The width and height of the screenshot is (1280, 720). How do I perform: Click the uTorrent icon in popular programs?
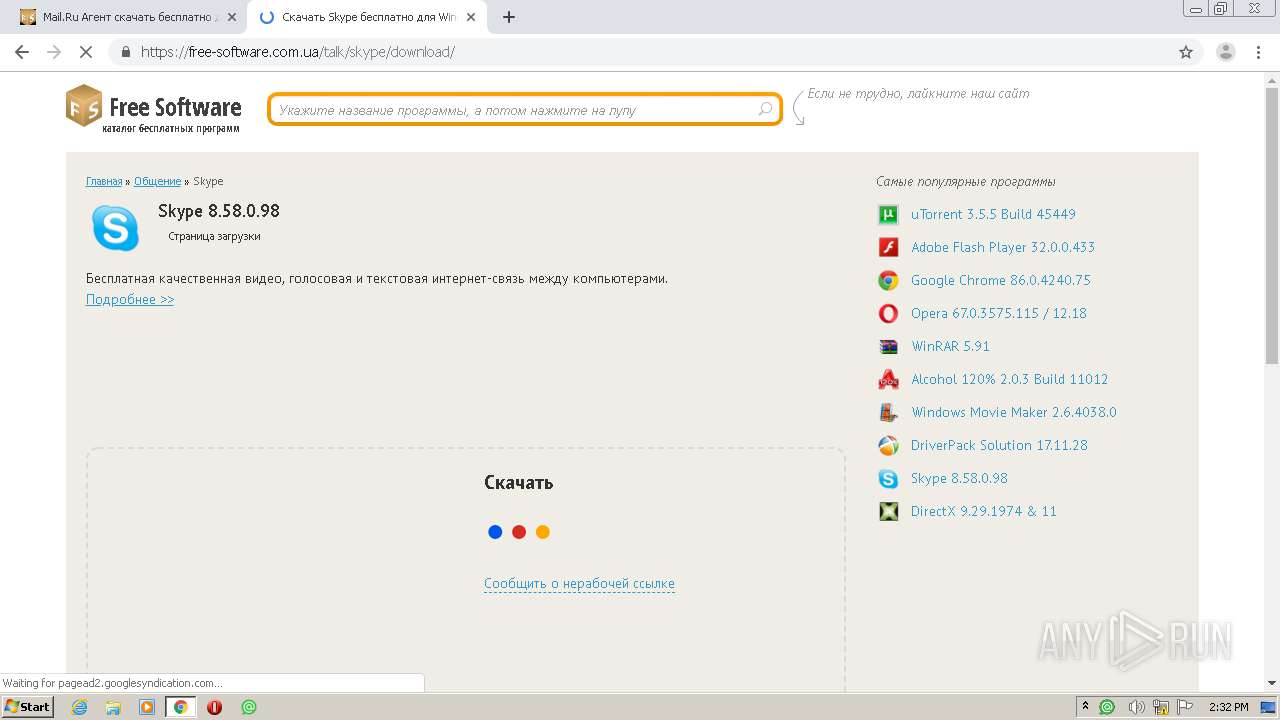pos(888,214)
